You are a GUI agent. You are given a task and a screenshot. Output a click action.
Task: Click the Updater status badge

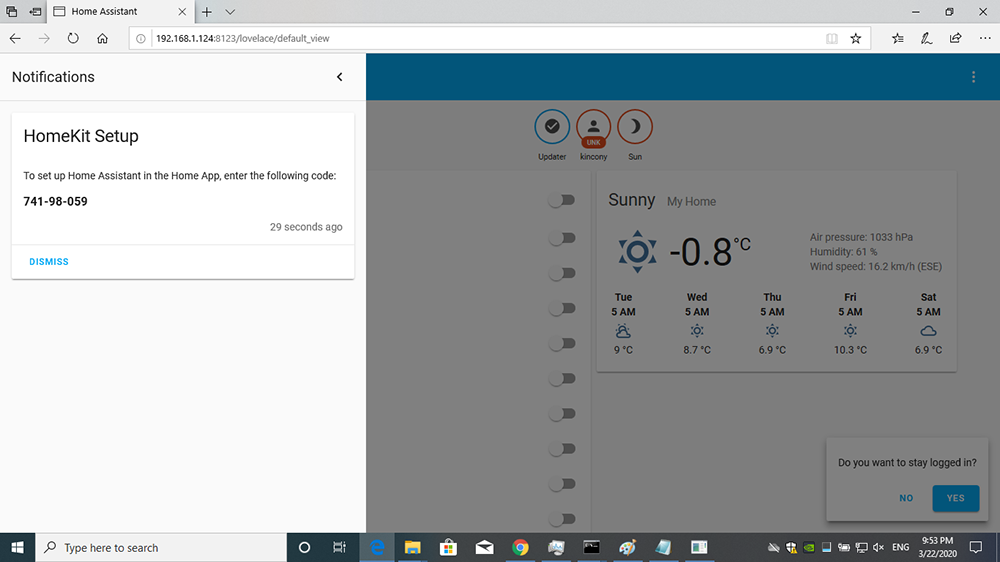click(552, 127)
